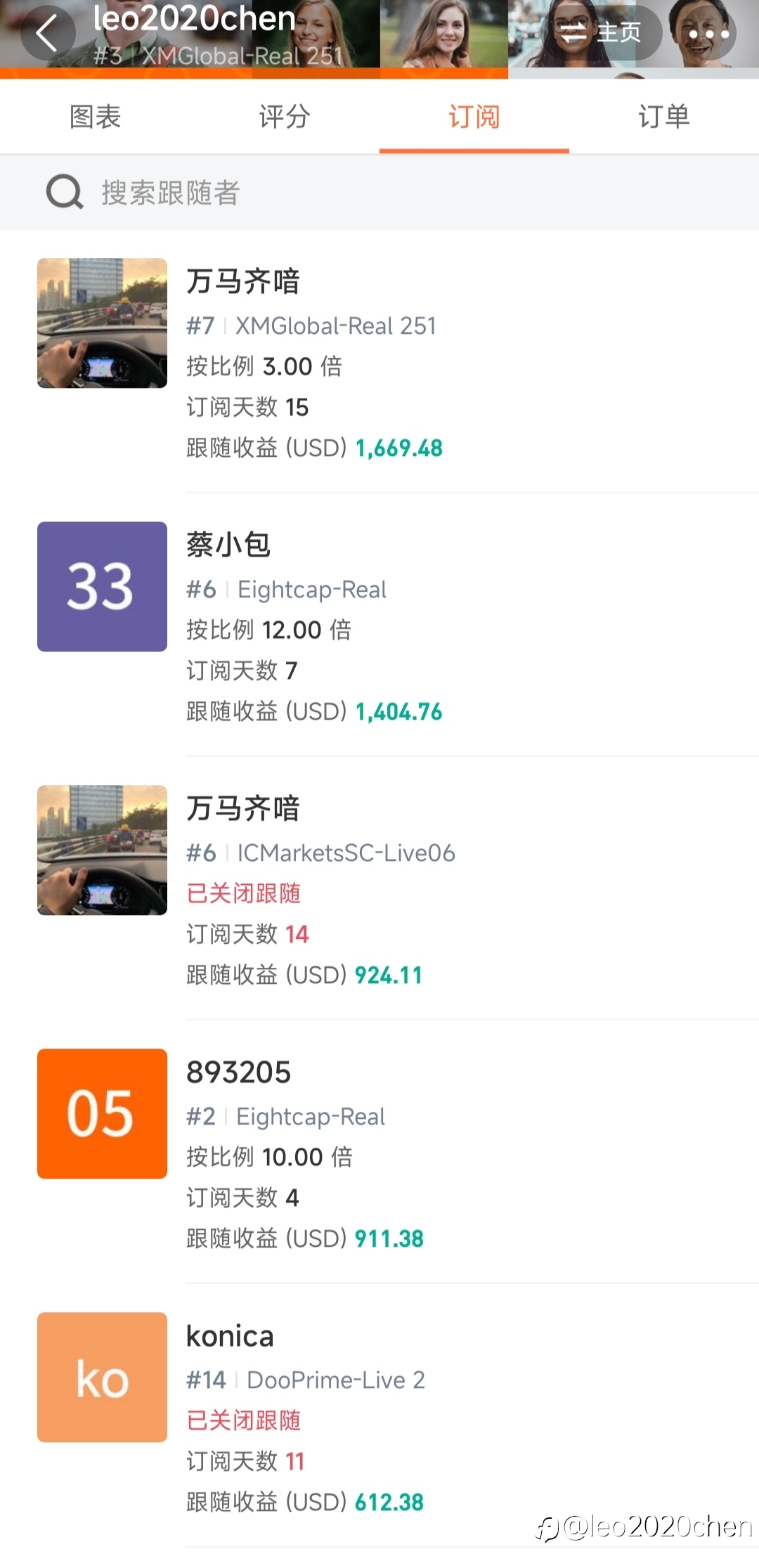Open follower name 蔡小包
This screenshot has width=759, height=1568.
[x=228, y=545]
